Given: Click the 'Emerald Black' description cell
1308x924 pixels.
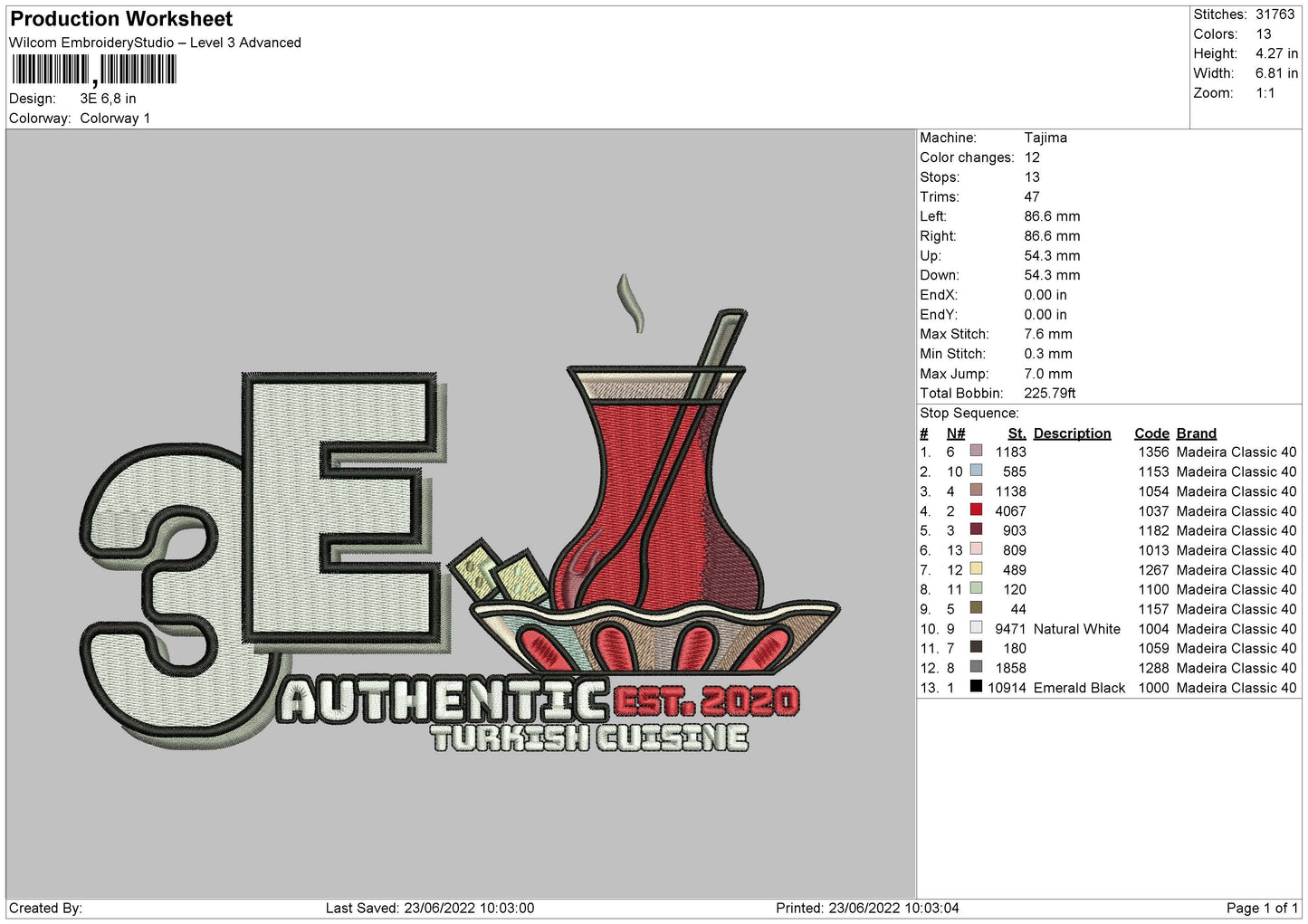Looking at the screenshot, I should coord(1079,688).
